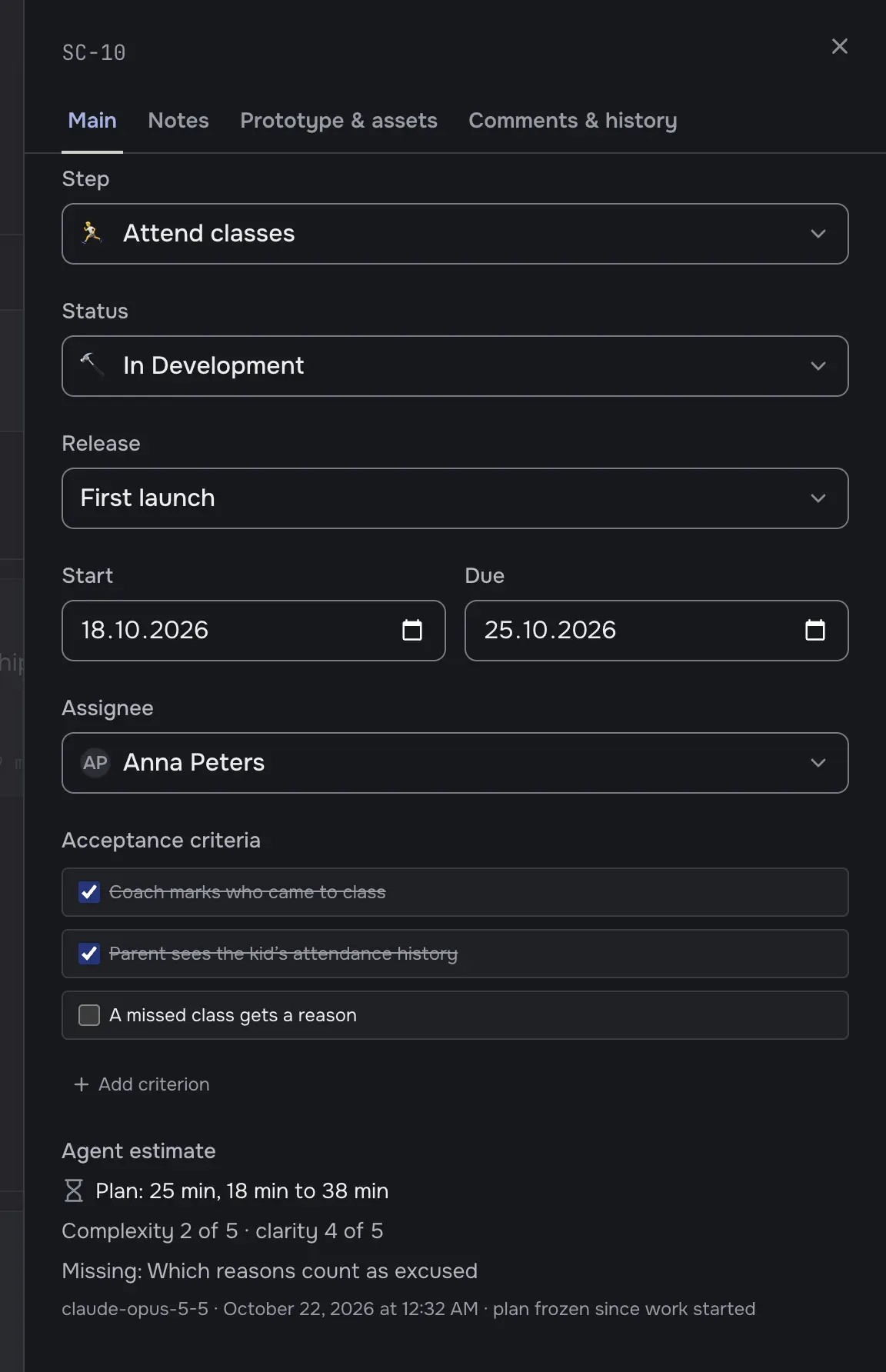The height and width of the screenshot is (1372, 886).
Task: Open the Assignee dropdown Anna Peters
Action: 455,763
